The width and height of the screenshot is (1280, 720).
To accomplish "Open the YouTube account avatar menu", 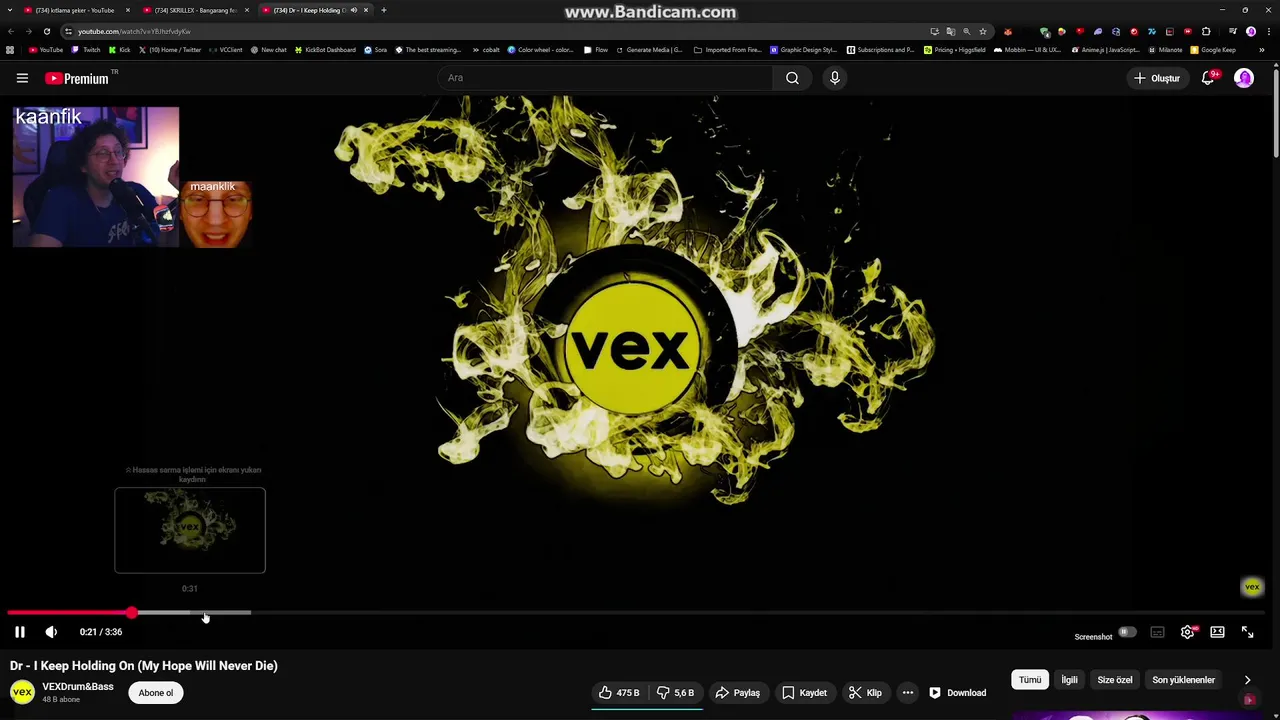I will click(x=1244, y=78).
